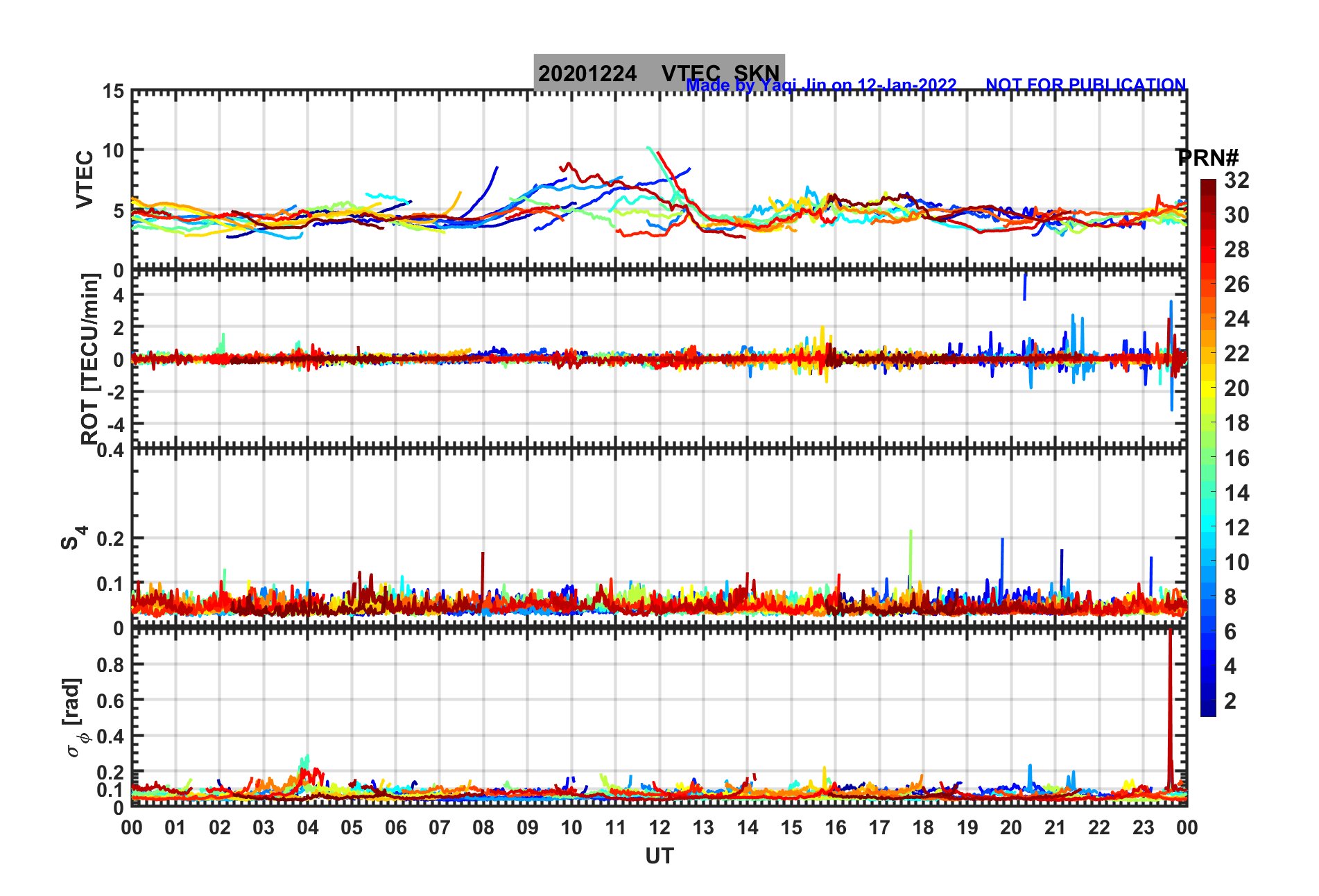Select colorbar tick label "28"
Viewport: 1319px width, 896px height.
point(1236,250)
